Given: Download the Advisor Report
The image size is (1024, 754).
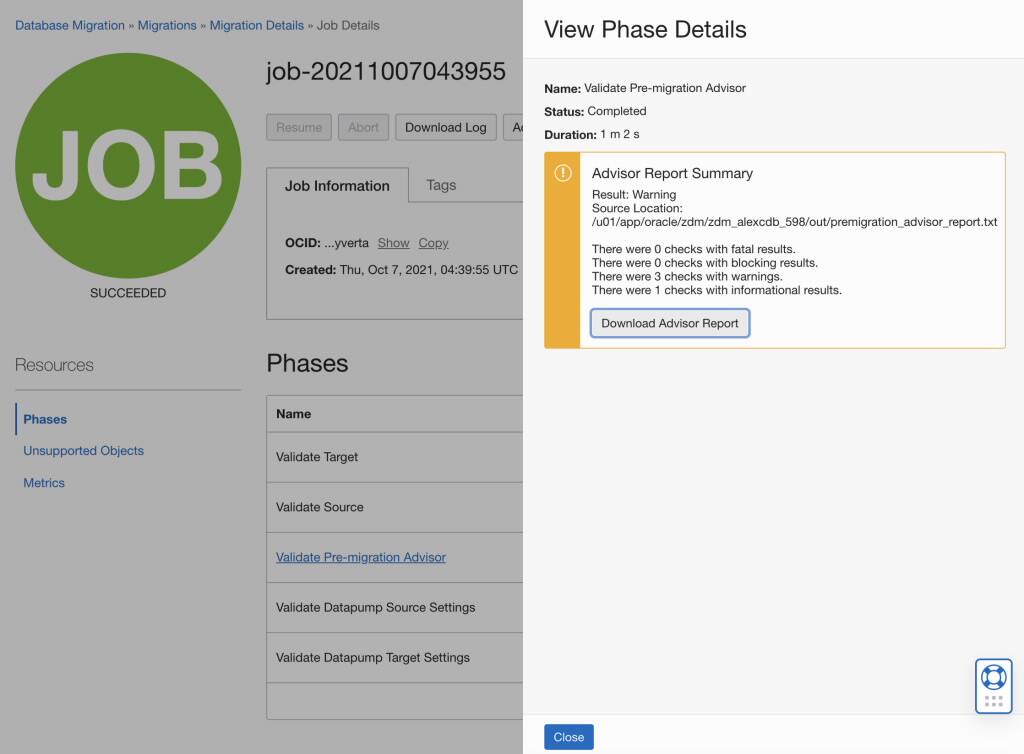Looking at the screenshot, I should [x=670, y=323].
